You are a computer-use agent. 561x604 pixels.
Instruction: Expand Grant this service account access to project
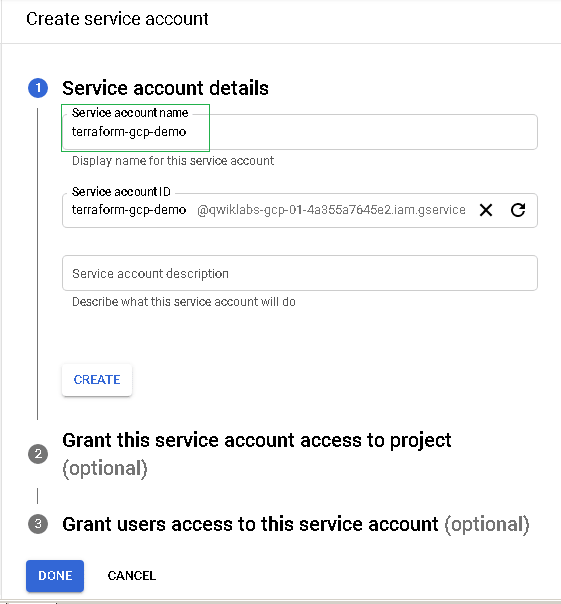(257, 440)
